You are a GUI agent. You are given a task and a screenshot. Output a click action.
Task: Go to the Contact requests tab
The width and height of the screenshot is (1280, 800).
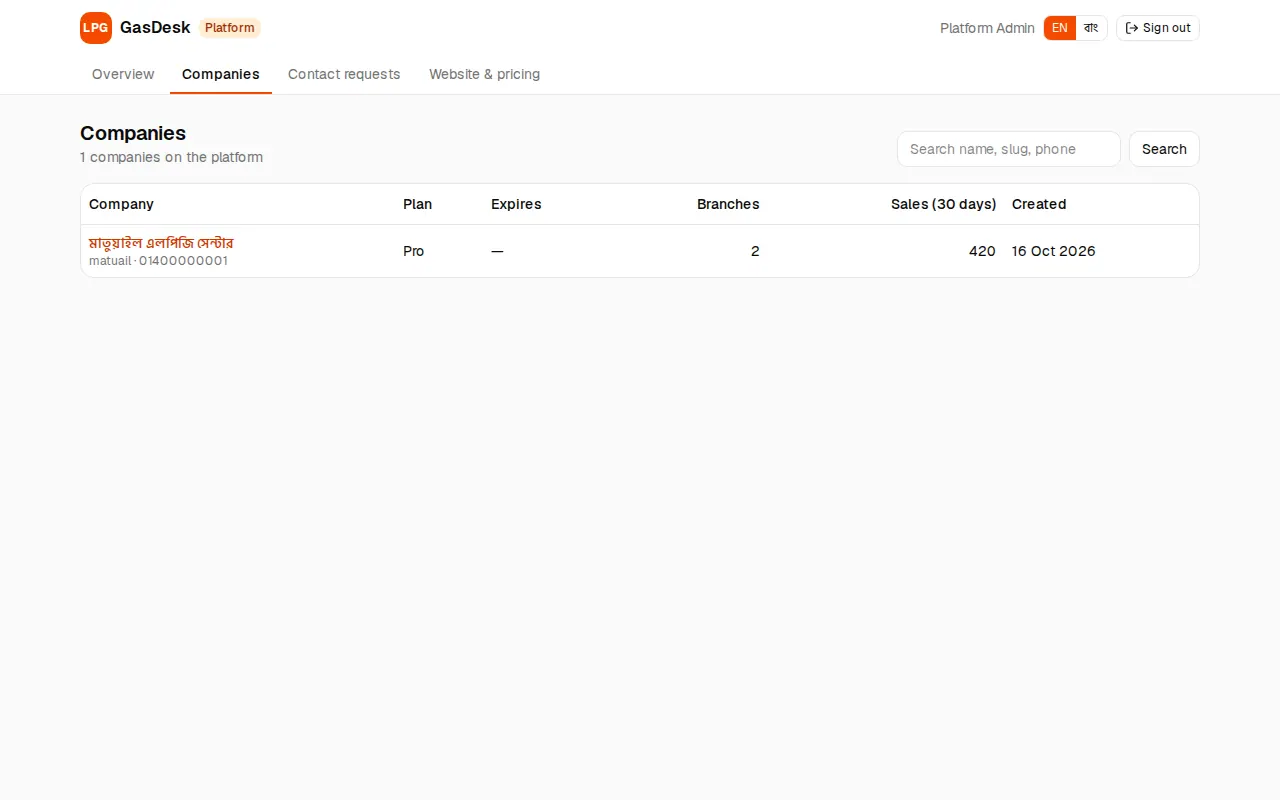(344, 74)
